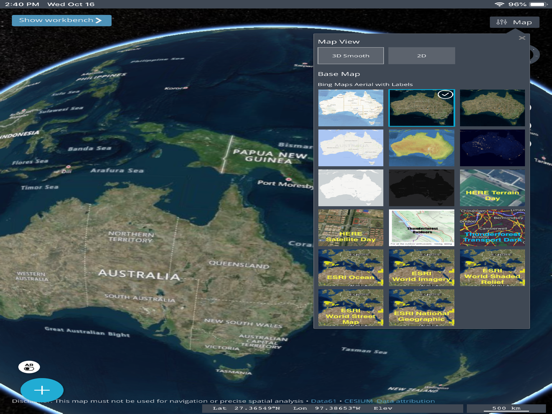Close the Map View panel
This screenshot has height=414, width=552.
pyautogui.click(x=522, y=38)
